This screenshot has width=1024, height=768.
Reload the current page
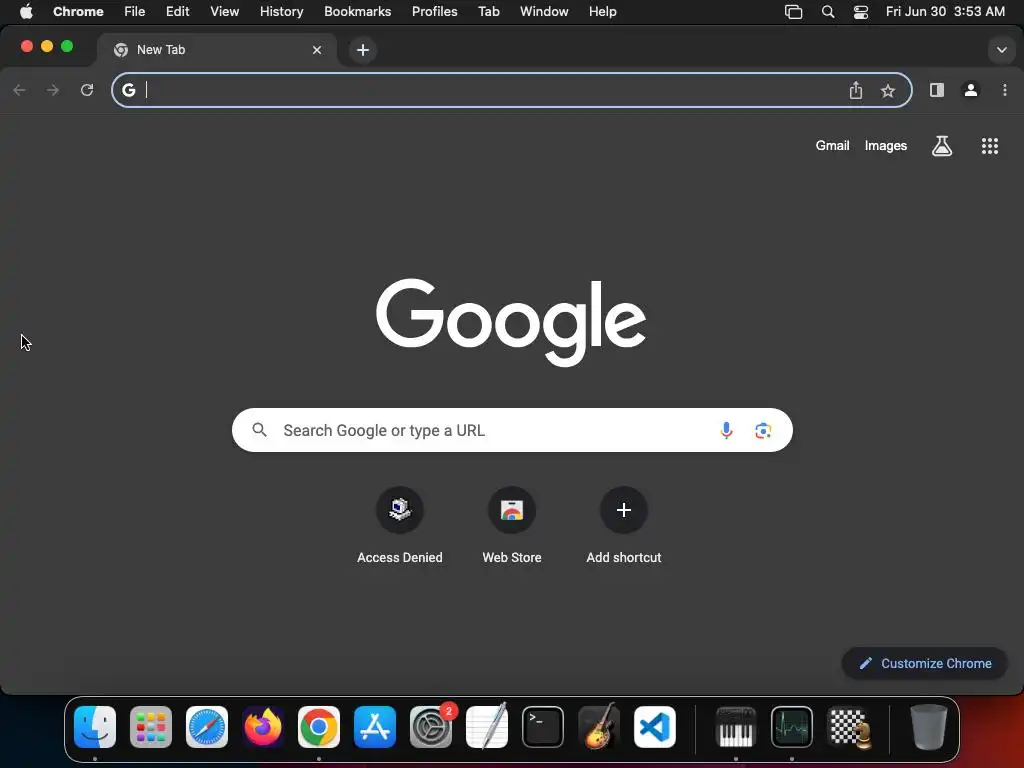(87, 90)
